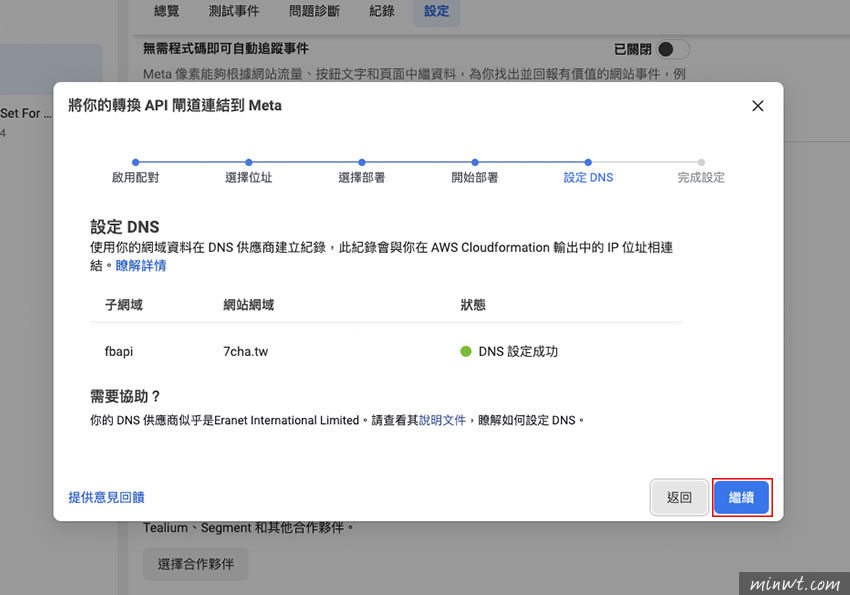850x595 pixels.
Task: Click the 網站網域 column header
Action: pyautogui.click(x=249, y=305)
